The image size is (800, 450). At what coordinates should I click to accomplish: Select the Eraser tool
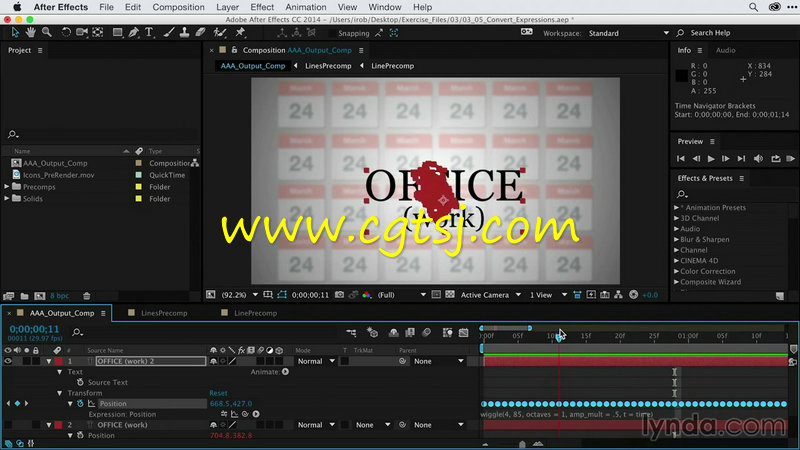click(x=201, y=33)
